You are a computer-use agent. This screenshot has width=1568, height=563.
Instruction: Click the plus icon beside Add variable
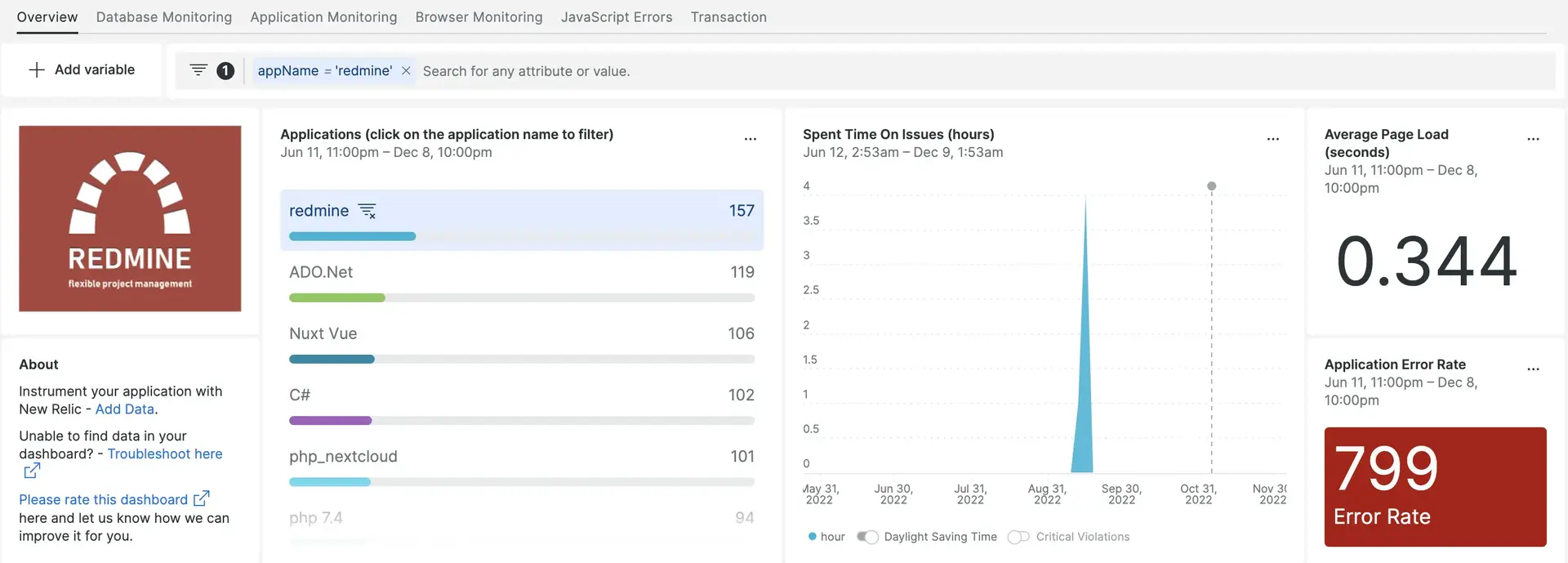tap(37, 70)
